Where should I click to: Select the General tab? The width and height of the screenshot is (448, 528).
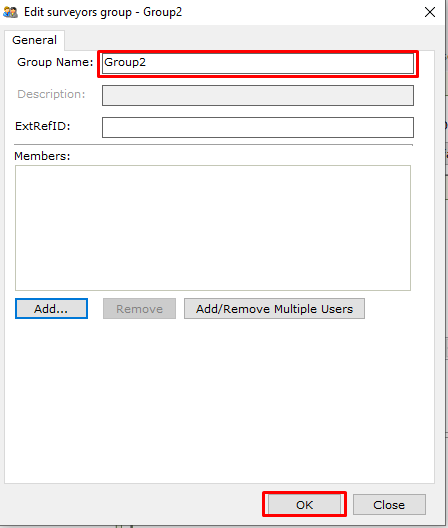point(34,40)
